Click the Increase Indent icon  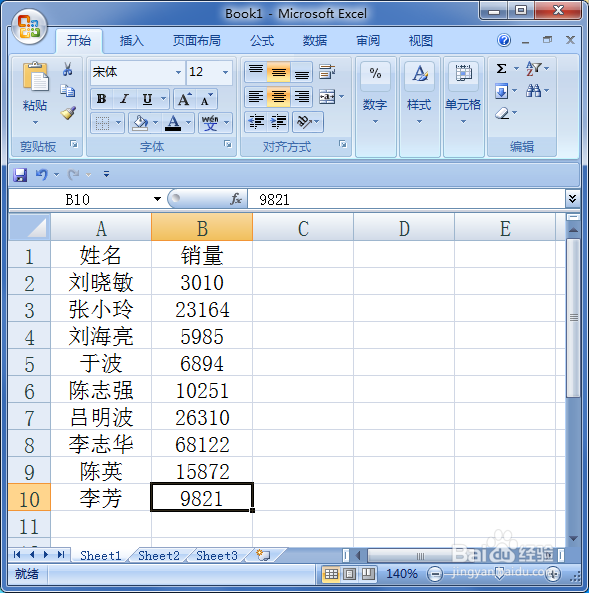point(278,122)
